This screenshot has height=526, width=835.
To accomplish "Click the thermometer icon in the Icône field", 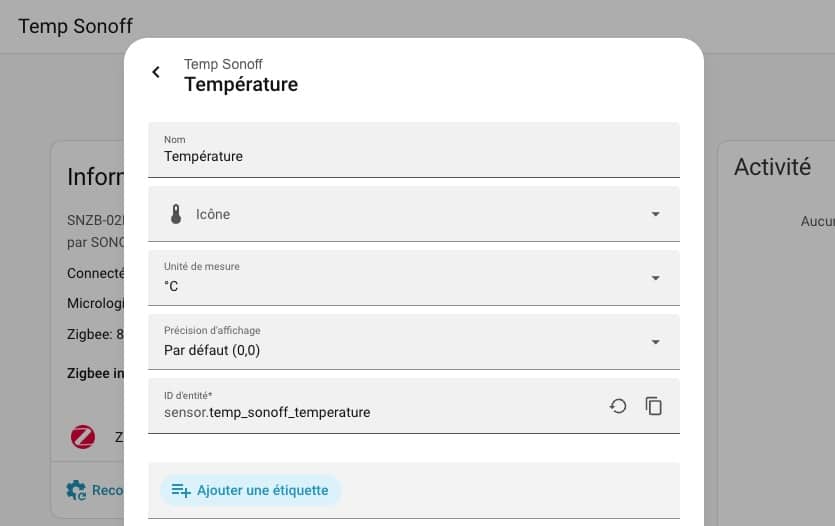I will [x=176, y=214].
